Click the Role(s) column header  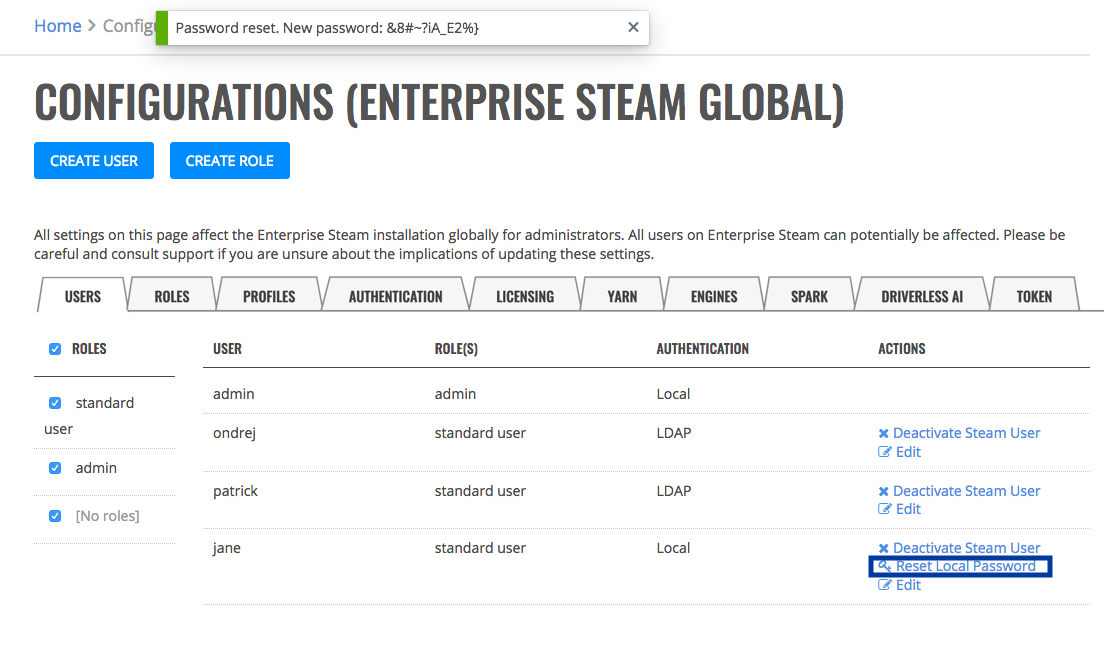[456, 349]
